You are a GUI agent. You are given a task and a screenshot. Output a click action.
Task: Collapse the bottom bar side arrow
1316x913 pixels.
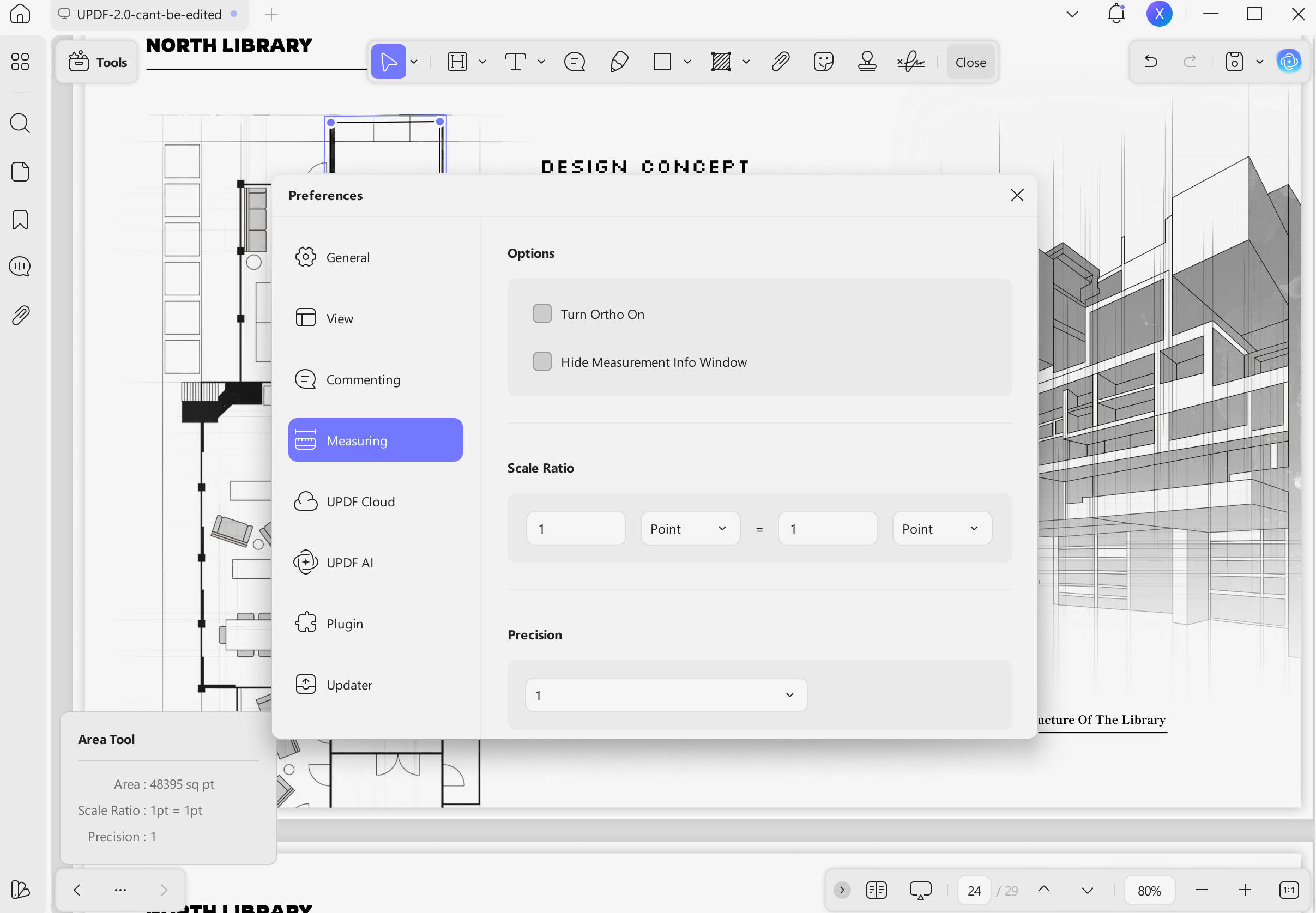coord(842,890)
